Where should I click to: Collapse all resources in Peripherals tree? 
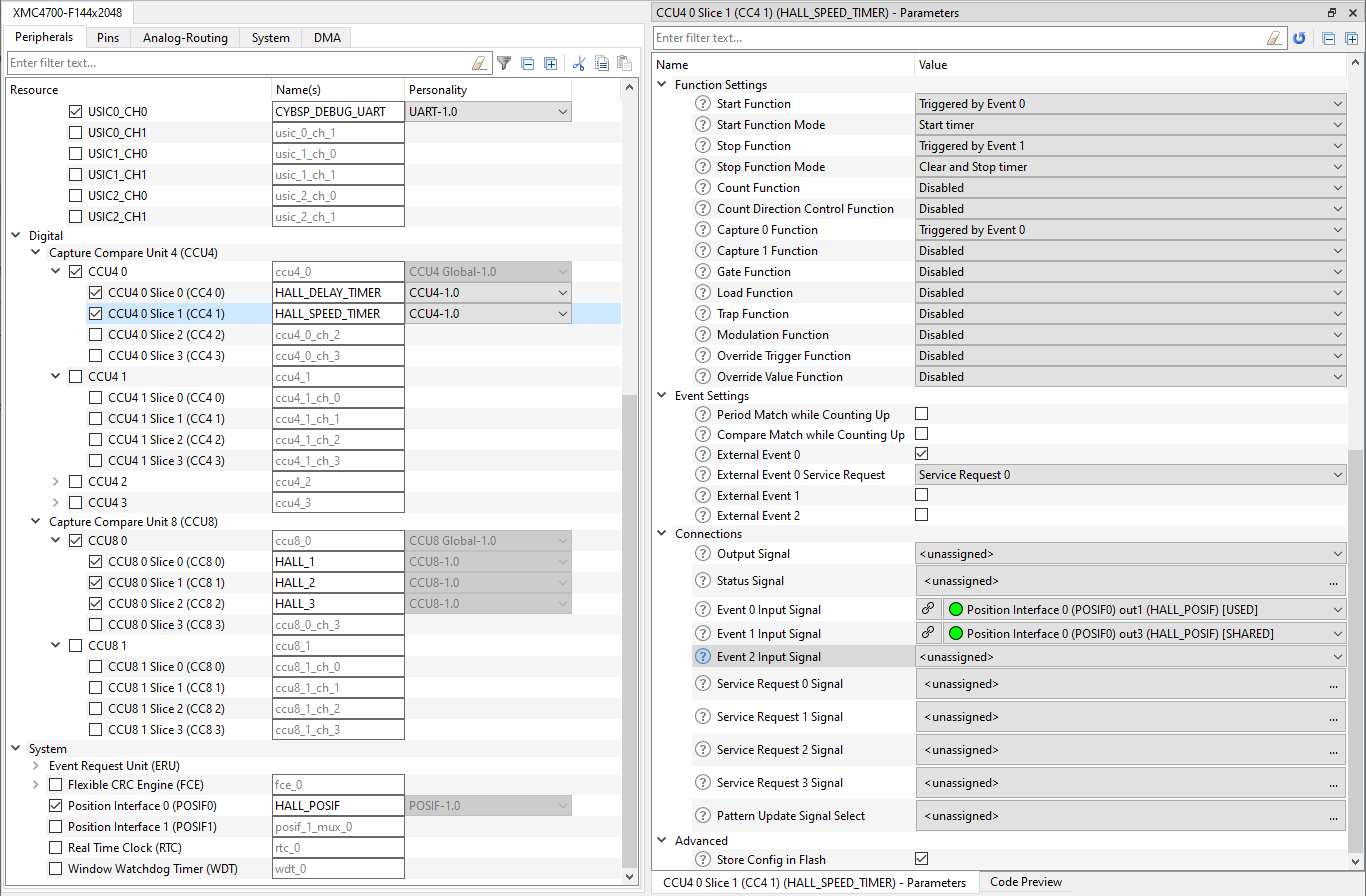coord(528,63)
